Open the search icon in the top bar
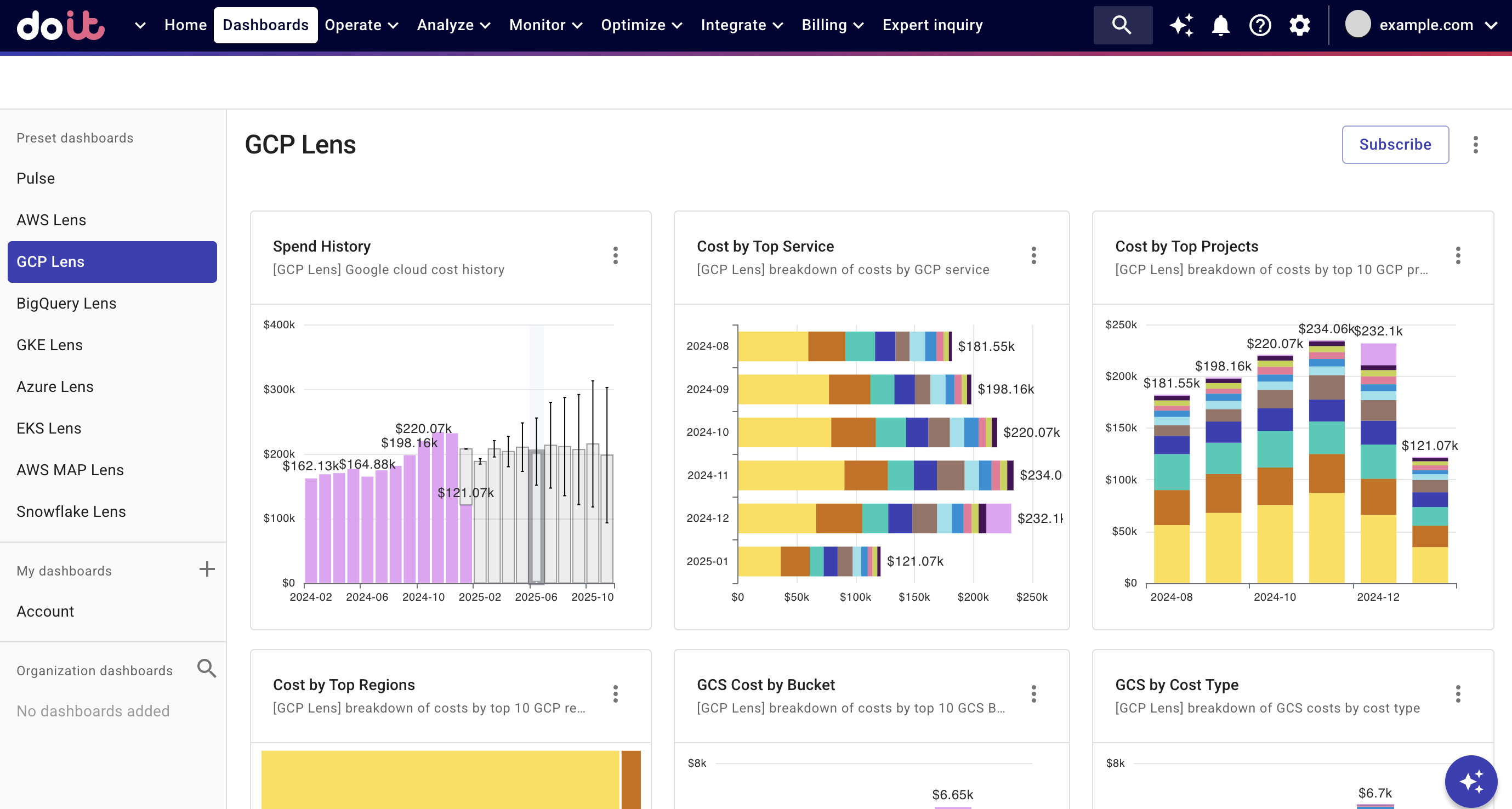This screenshot has width=1512, height=809. pos(1122,25)
